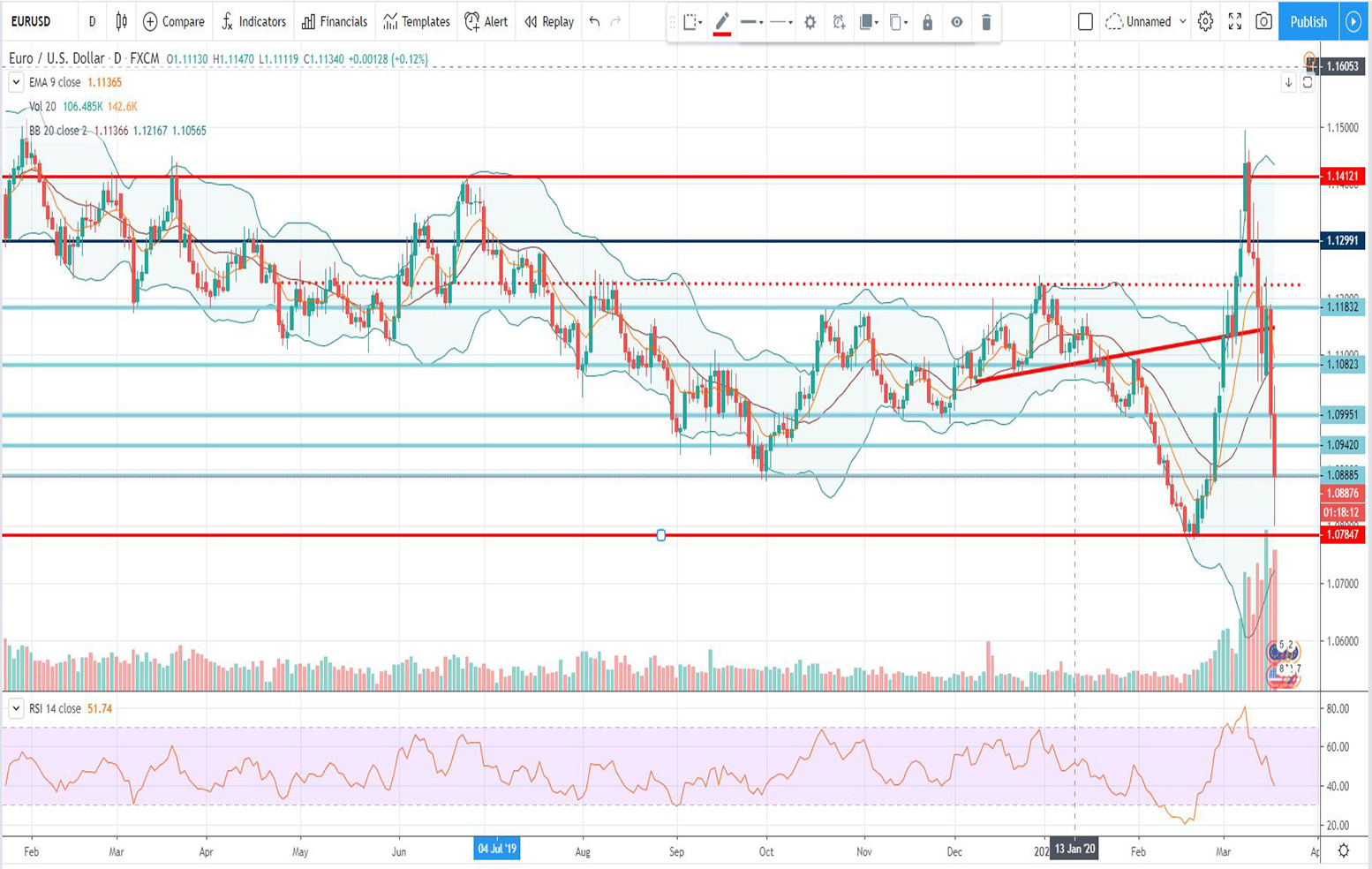This screenshot has height=869, width=1372.
Task: Collapse the EMA 9 indicator legend
Action: [16, 82]
